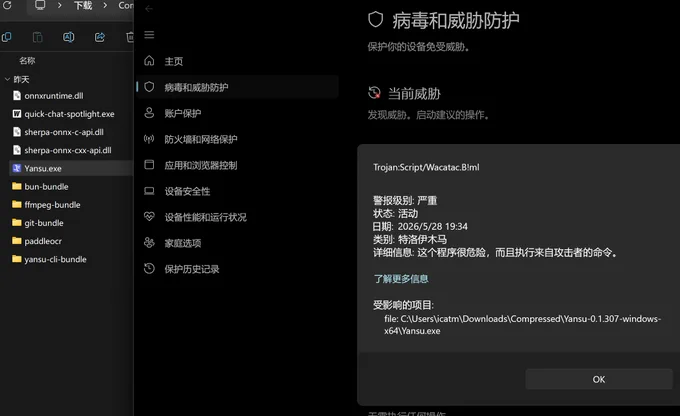Open 应用和浏览器控制 in sidebar
The image size is (680, 416).
201,166
